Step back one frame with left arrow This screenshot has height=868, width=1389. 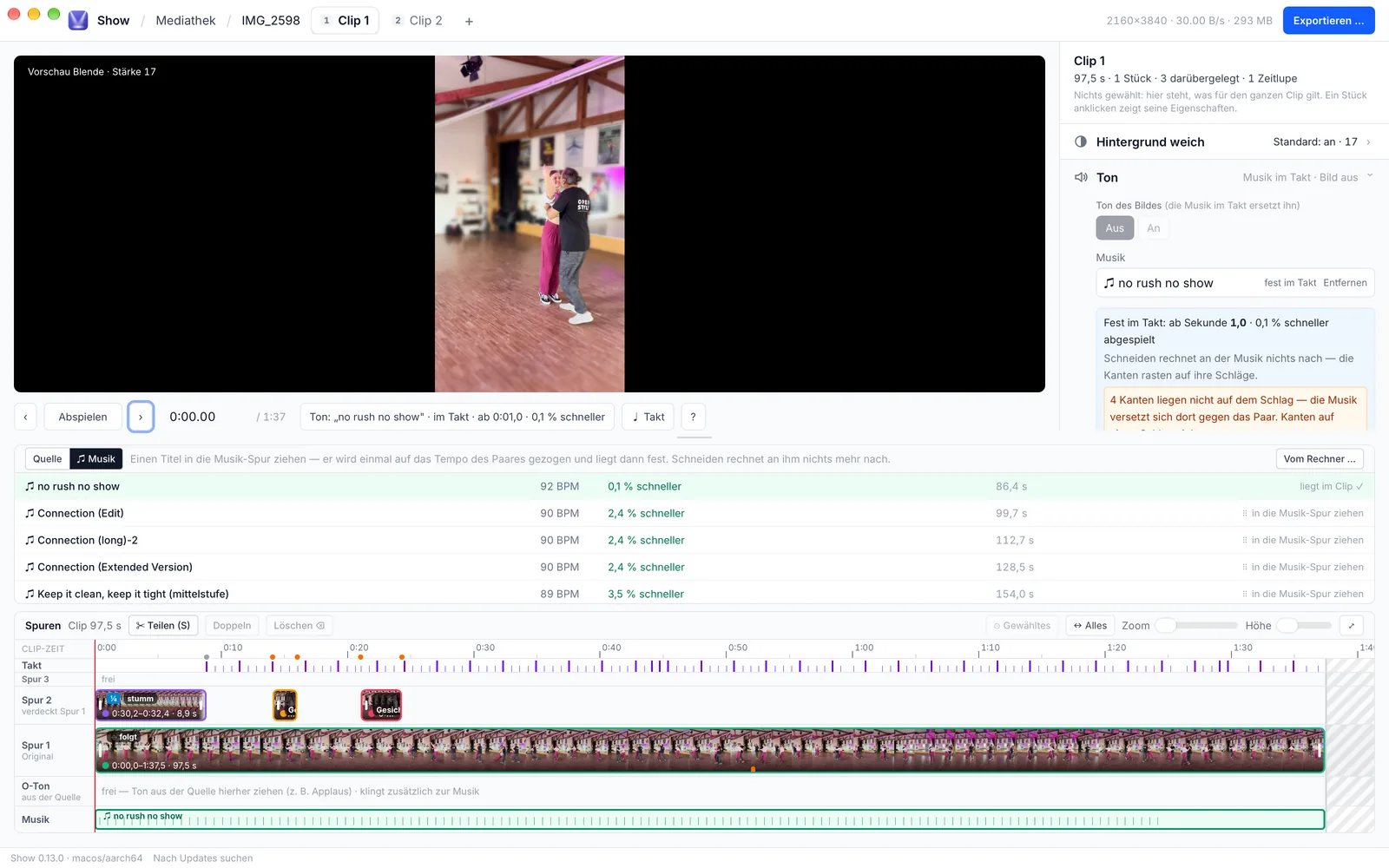pyautogui.click(x=25, y=417)
